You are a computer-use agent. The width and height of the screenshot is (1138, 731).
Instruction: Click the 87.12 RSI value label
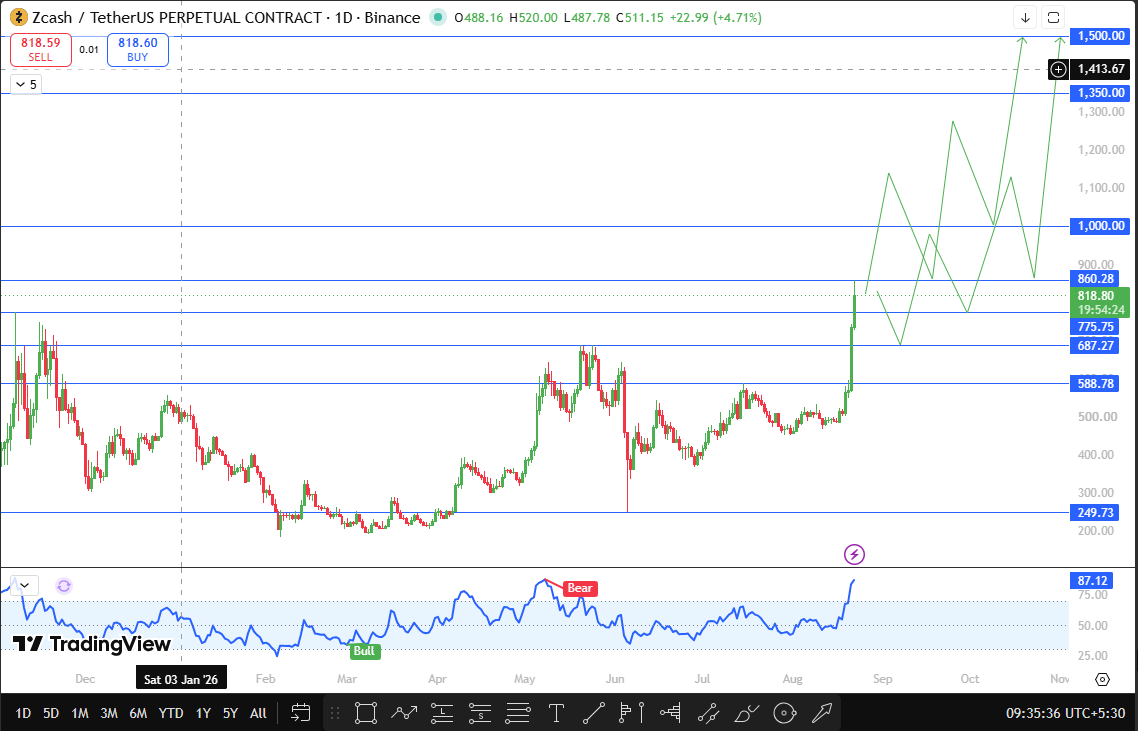1092,581
